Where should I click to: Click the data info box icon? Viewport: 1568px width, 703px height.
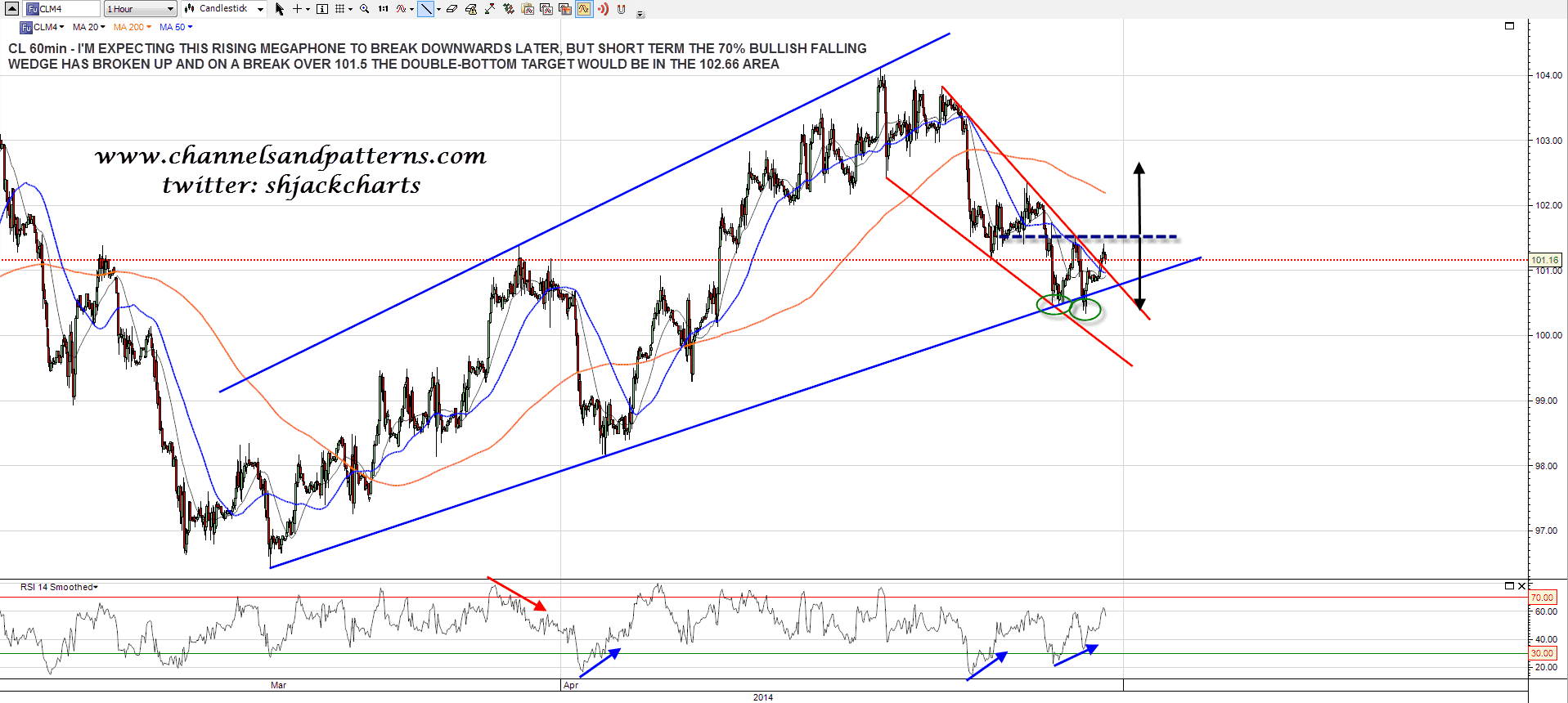[x=322, y=9]
